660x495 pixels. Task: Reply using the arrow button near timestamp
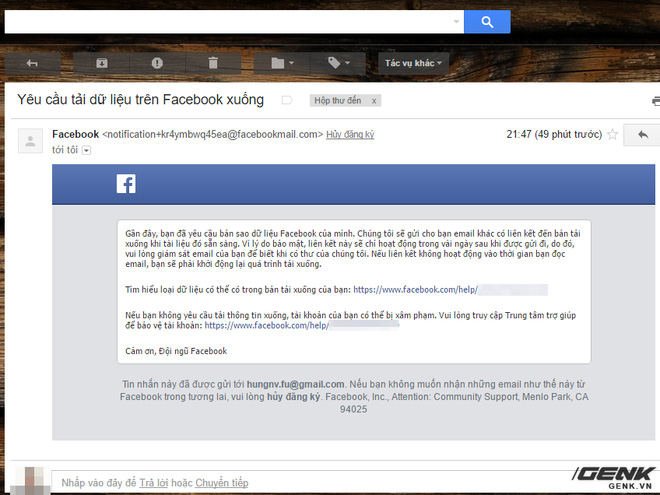642,135
